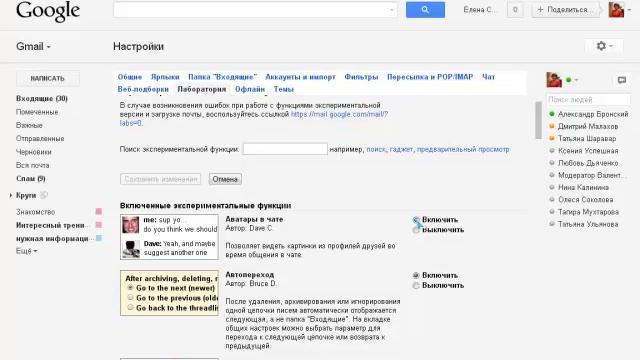The height and width of the screenshot is (360, 640).
Task: Click the 'предварительный просмотр' example link
Action: pyautogui.click(x=463, y=149)
